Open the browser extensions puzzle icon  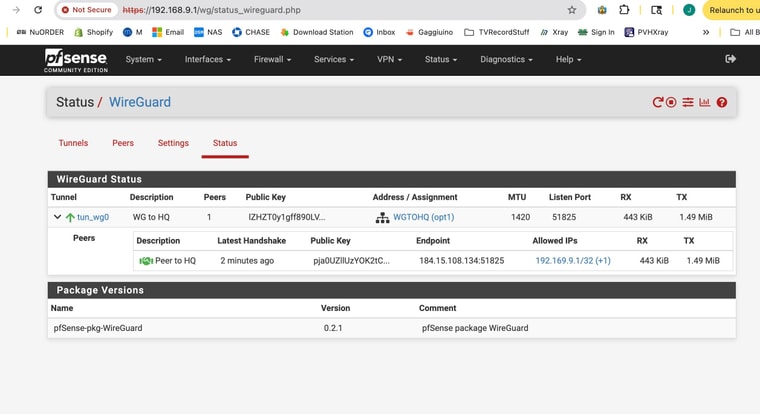pyautogui.click(x=625, y=10)
